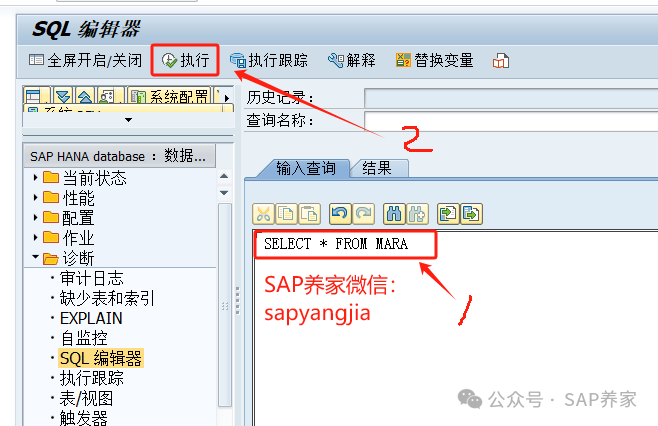Click the layout icon in navigation toolbar
658x426 pixels.
tap(36, 96)
